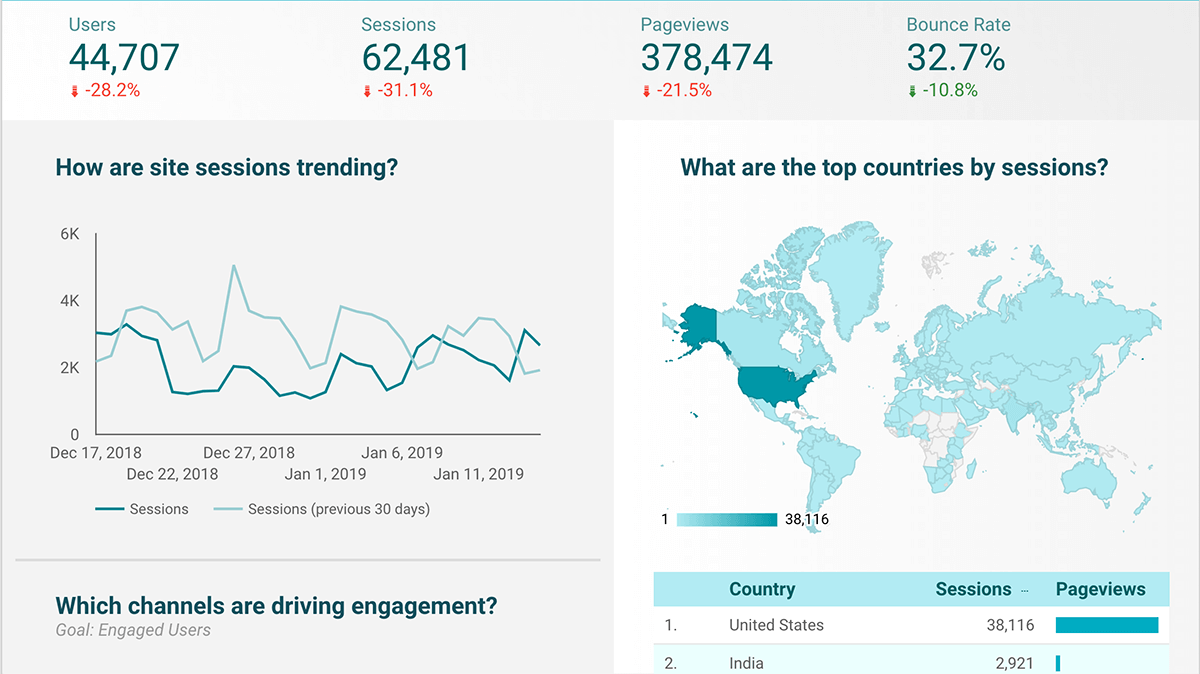Click the -31.1% Sessions change value

pos(405,91)
